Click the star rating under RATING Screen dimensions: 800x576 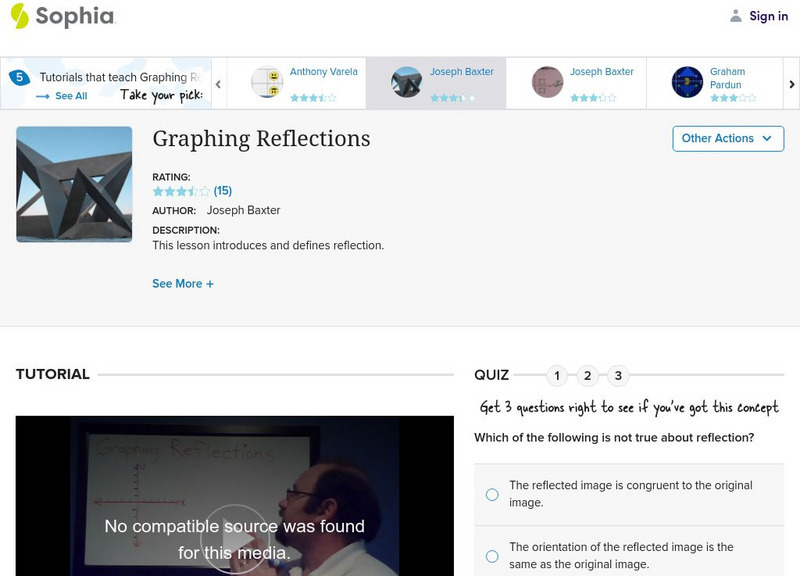point(181,191)
